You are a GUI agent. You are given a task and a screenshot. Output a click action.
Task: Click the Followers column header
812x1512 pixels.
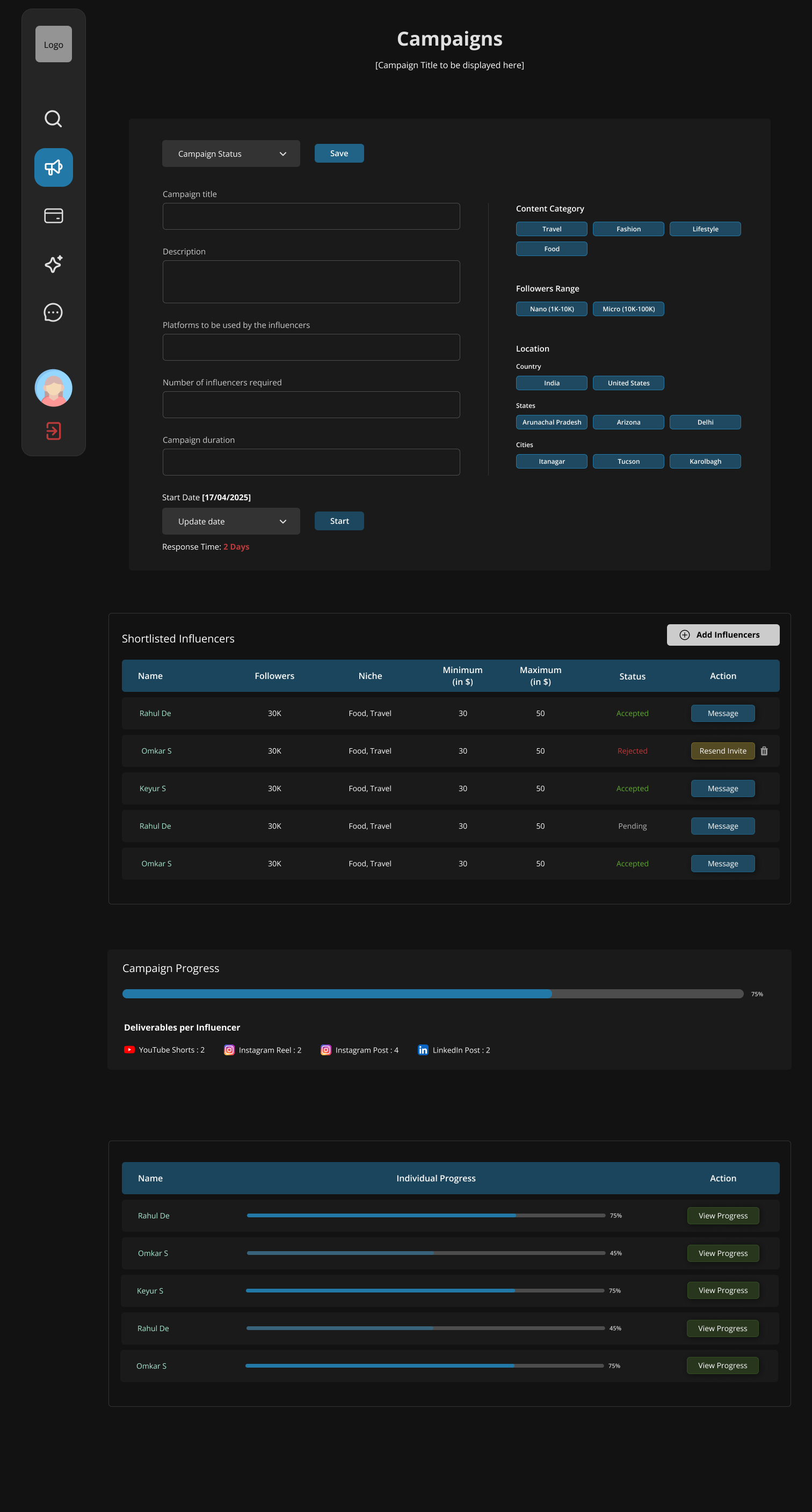click(274, 676)
